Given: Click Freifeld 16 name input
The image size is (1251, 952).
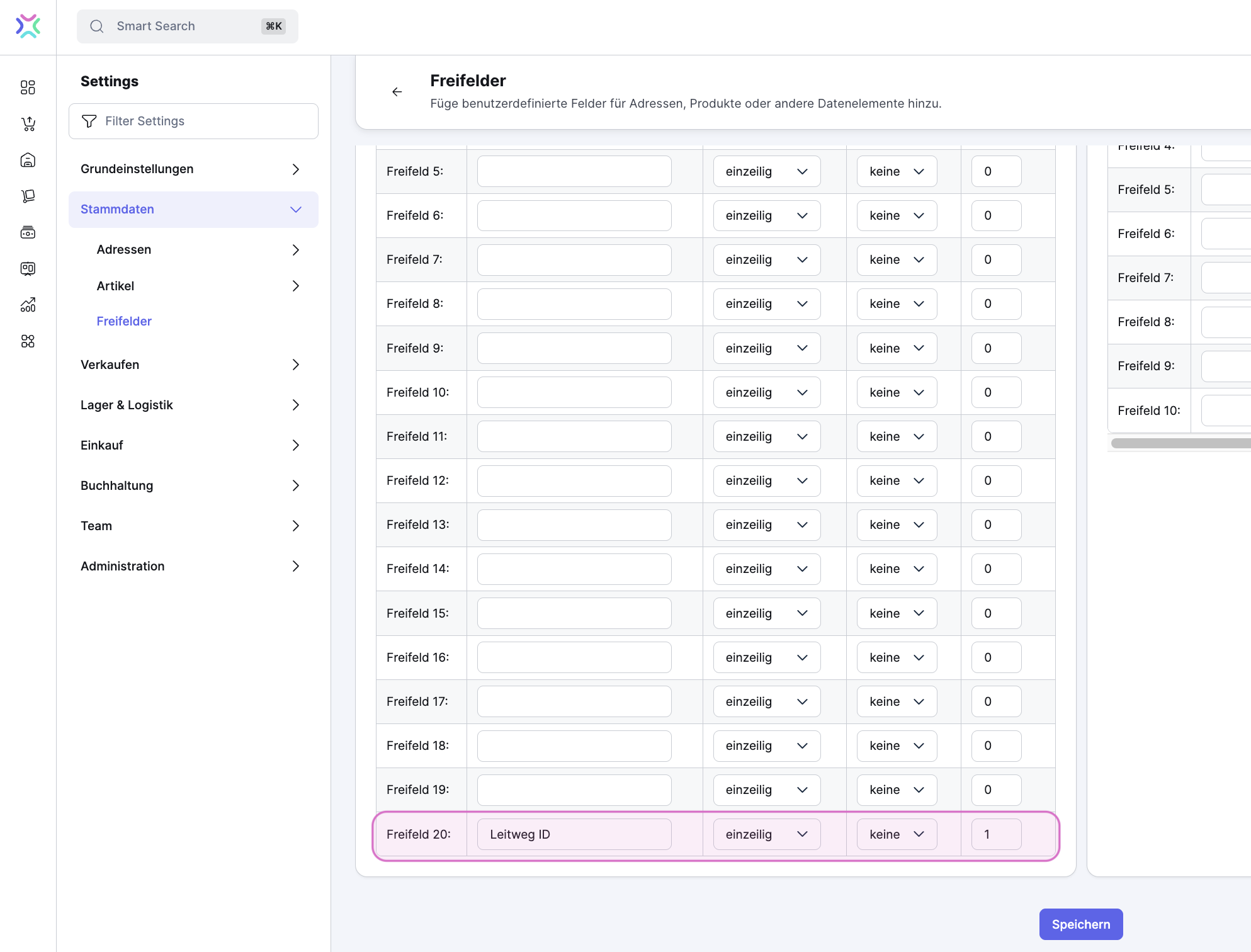Looking at the screenshot, I should pos(574,657).
